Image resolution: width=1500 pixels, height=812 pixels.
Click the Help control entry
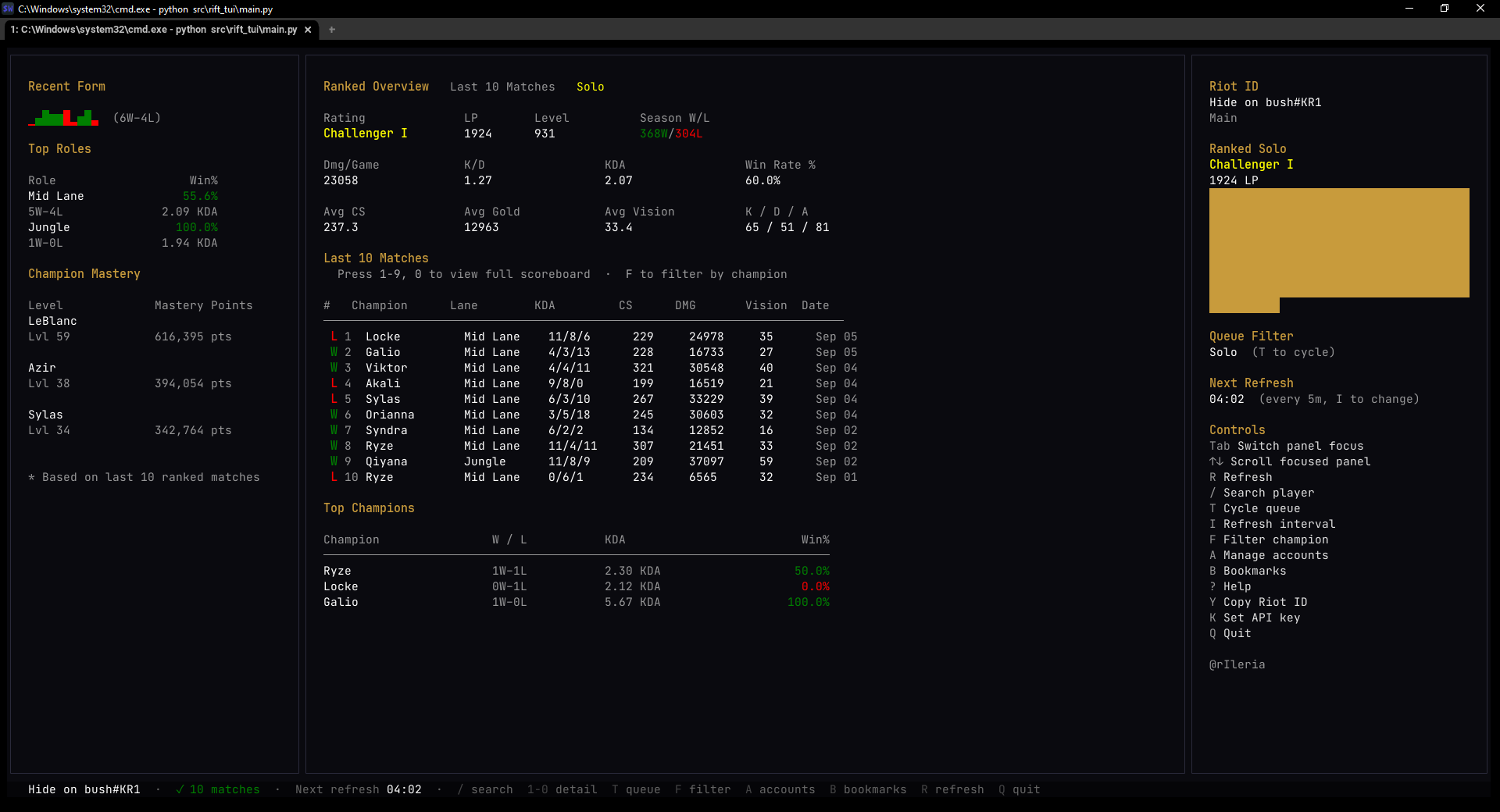(x=1230, y=586)
